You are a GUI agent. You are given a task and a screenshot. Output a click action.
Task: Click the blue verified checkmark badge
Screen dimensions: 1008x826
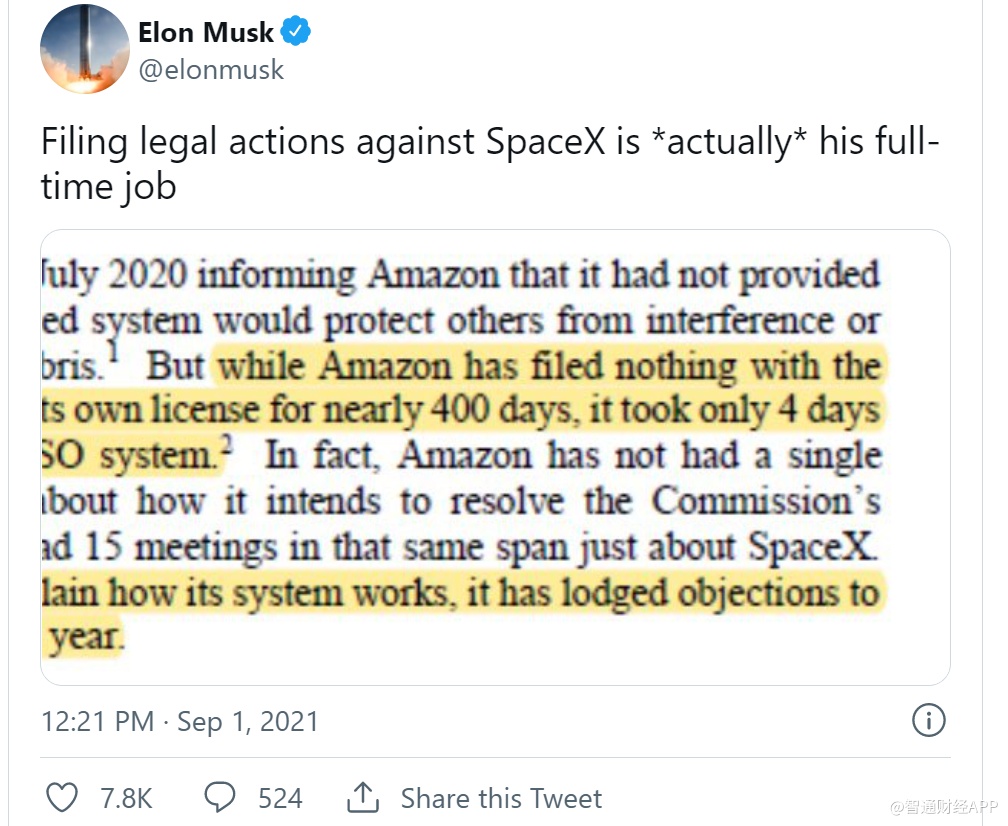tap(296, 33)
